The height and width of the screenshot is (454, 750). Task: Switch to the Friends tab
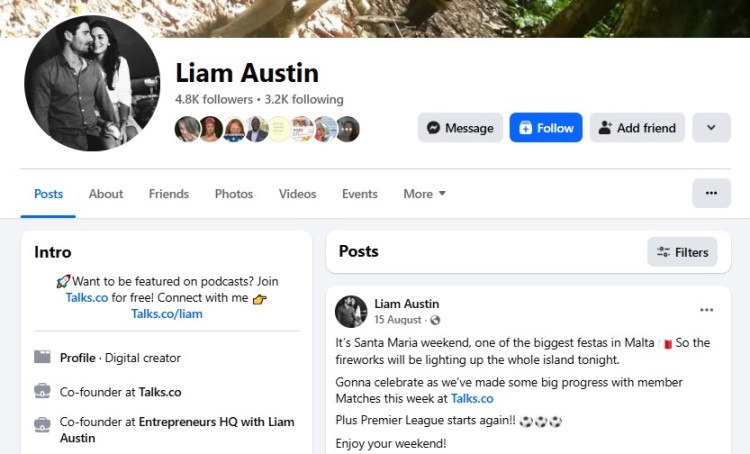click(169, 194)
